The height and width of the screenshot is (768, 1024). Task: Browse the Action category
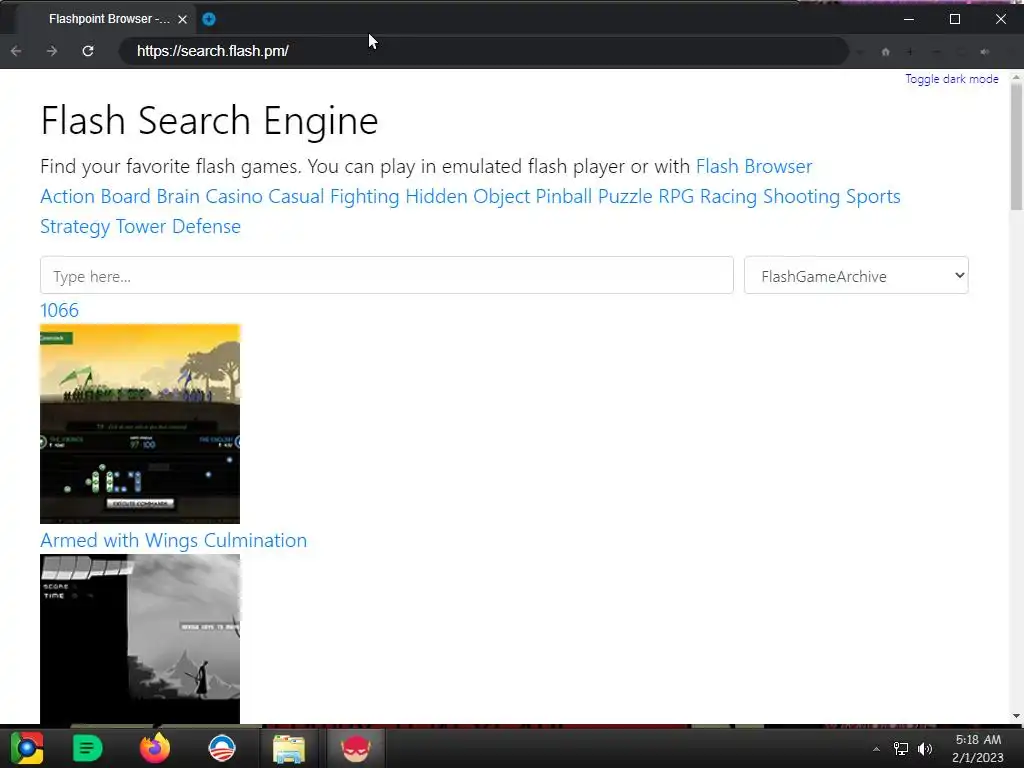[x=68, y=197]
